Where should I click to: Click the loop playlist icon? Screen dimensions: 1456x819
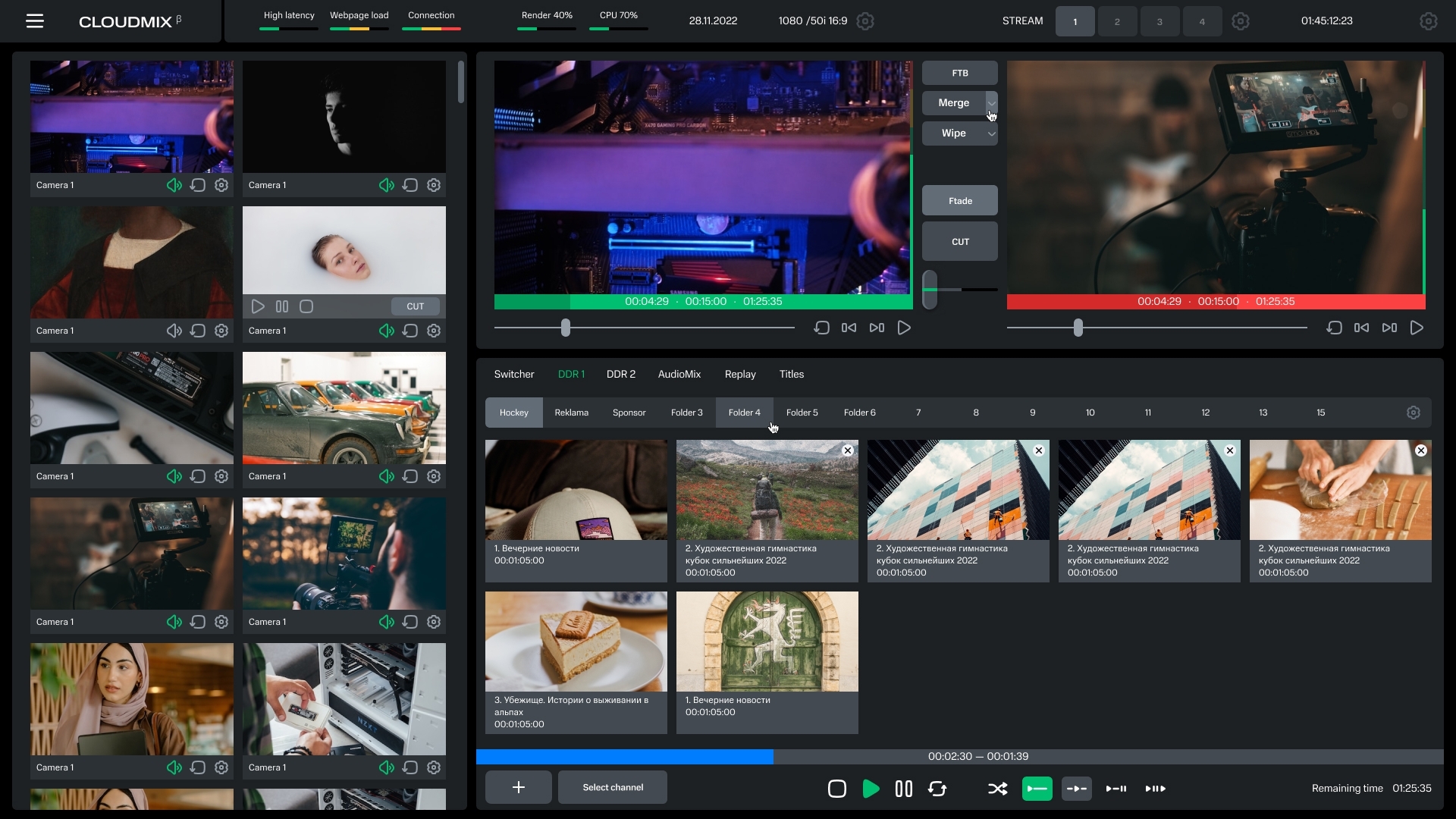coord(937,789)
